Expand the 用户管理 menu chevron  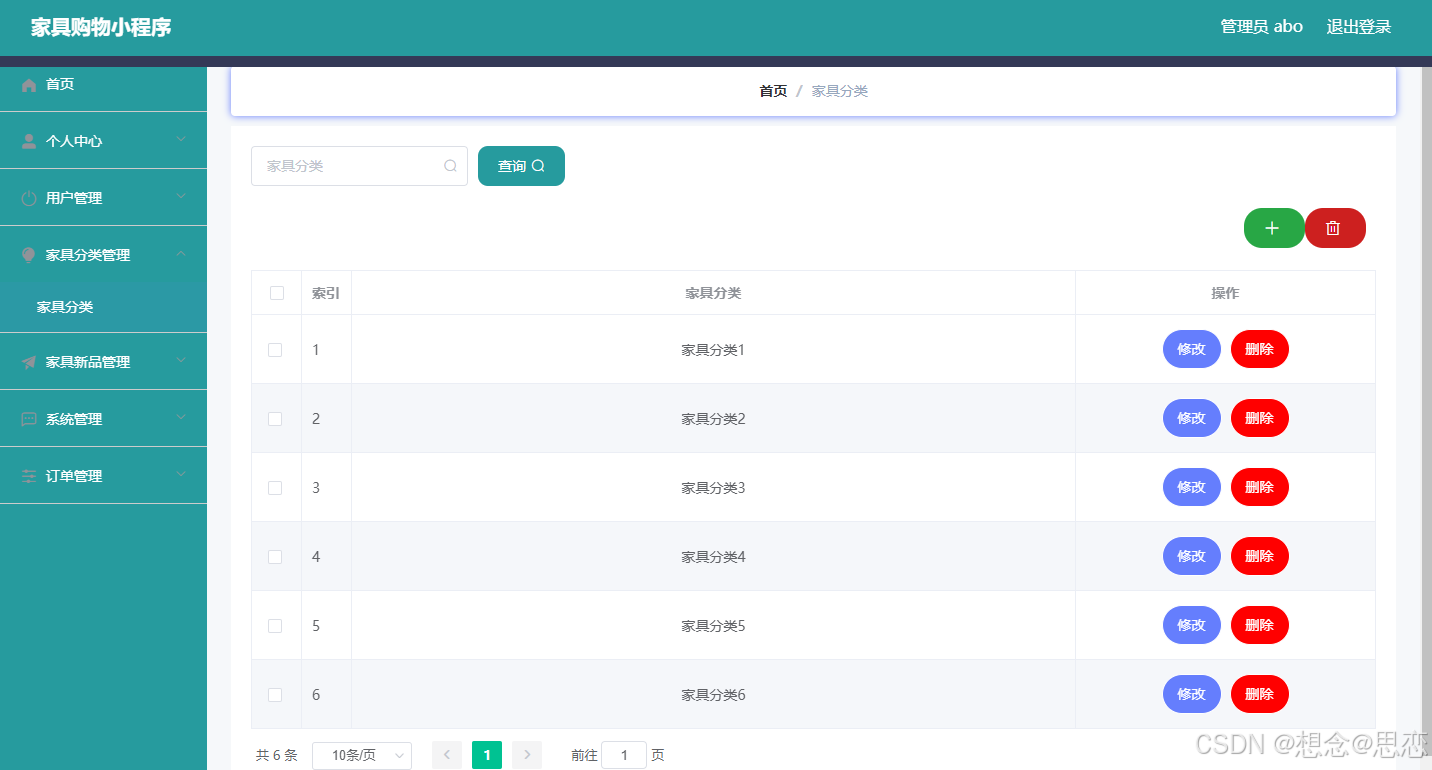coord(181,197)
